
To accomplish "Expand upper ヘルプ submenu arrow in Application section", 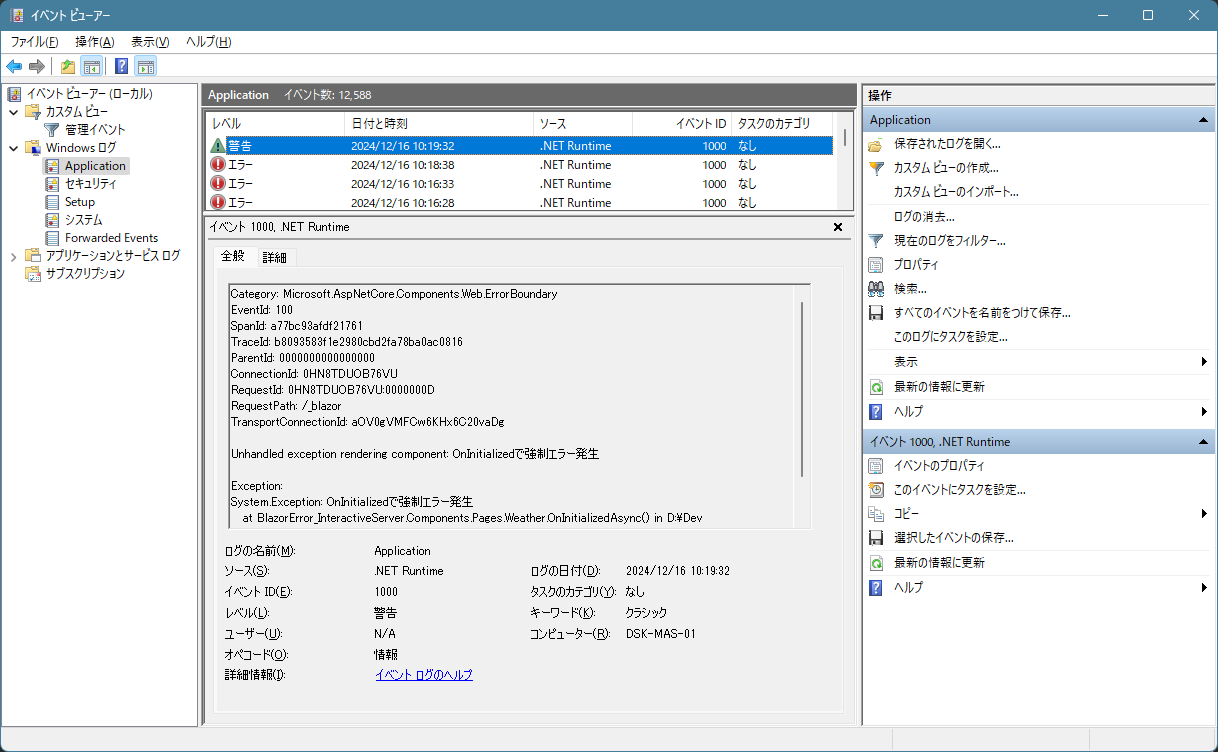I will coord(1204,411).
